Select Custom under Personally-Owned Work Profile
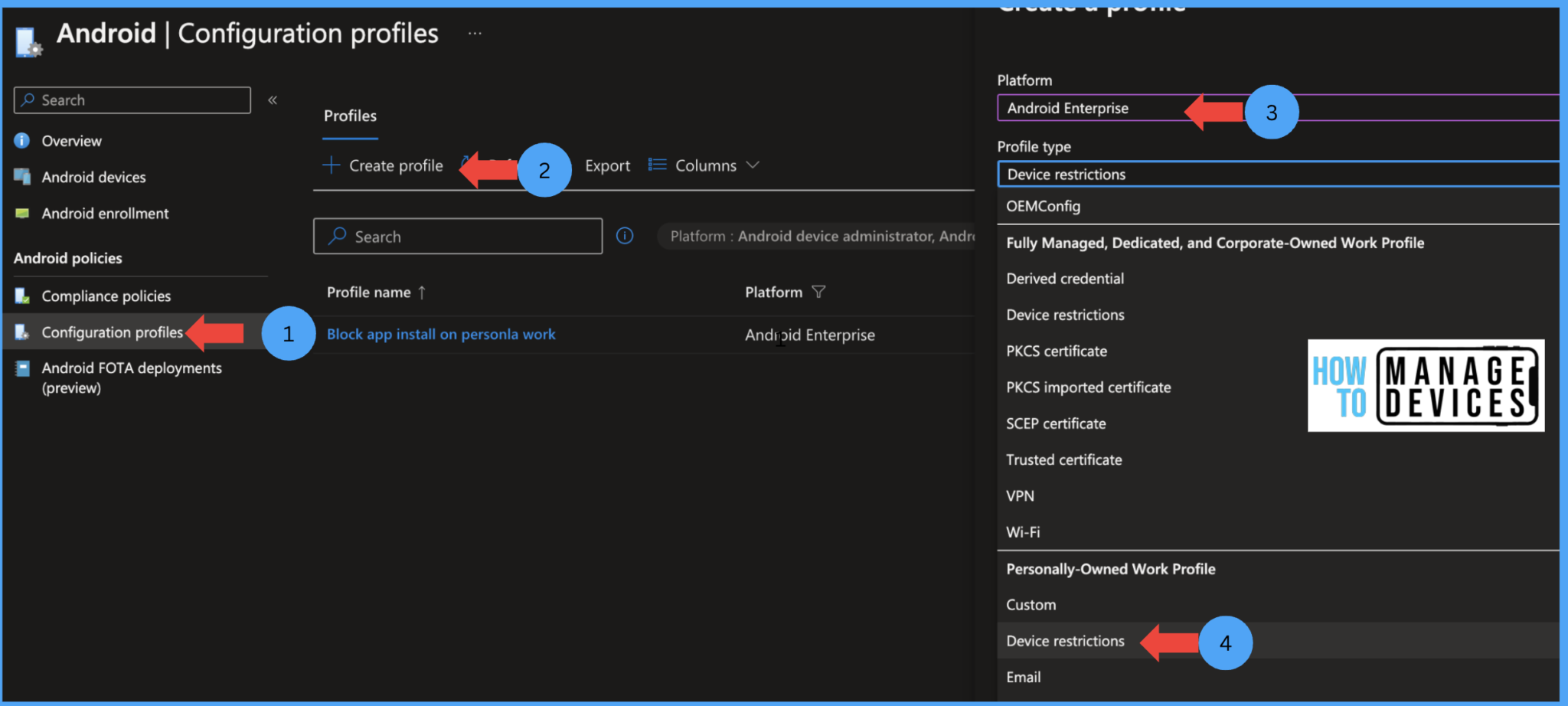Image resolution: width=1568 pixels, height=706 pixels. coord(1031,605)
